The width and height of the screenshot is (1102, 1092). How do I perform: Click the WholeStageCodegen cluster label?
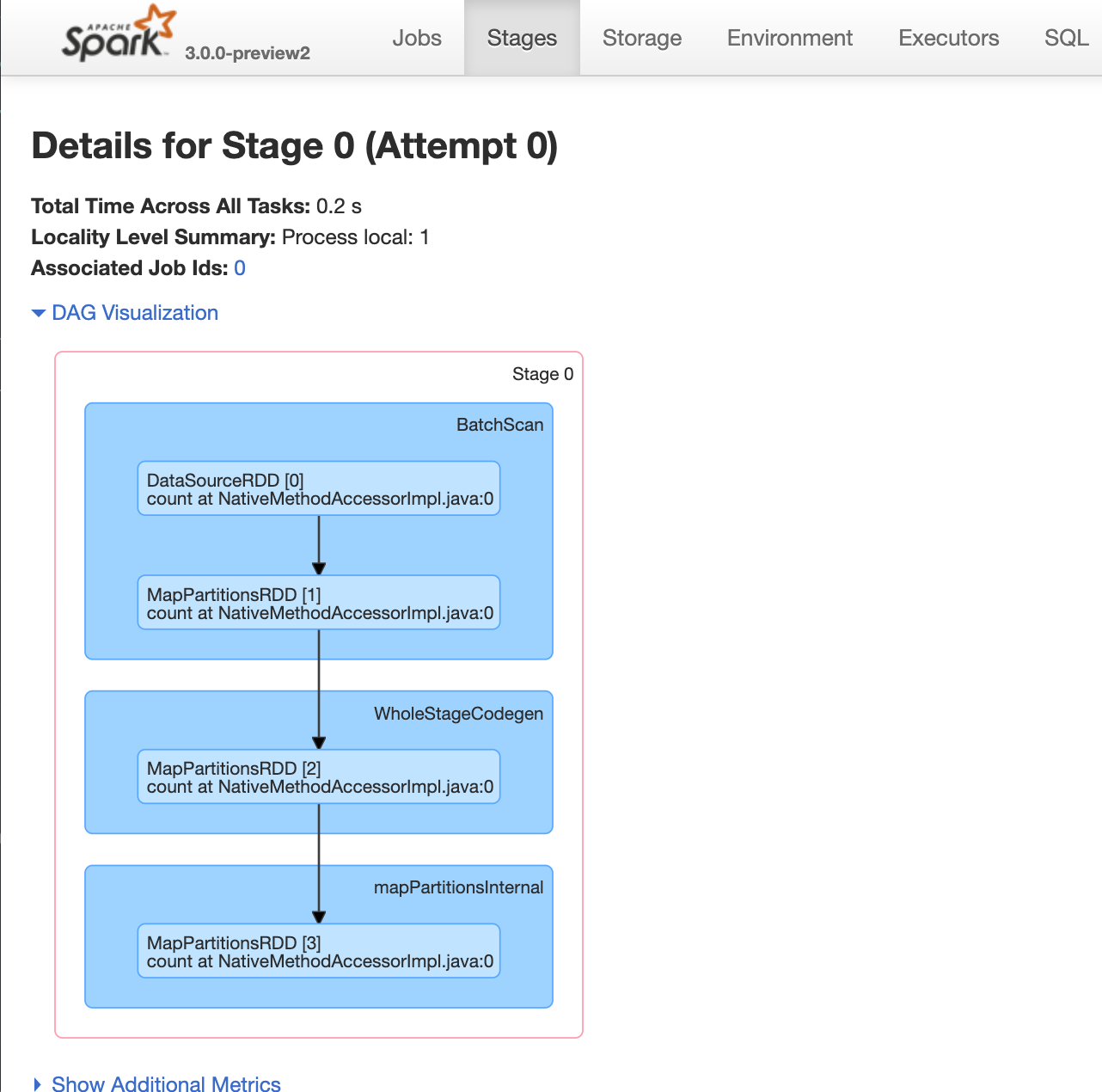point(458,714)
